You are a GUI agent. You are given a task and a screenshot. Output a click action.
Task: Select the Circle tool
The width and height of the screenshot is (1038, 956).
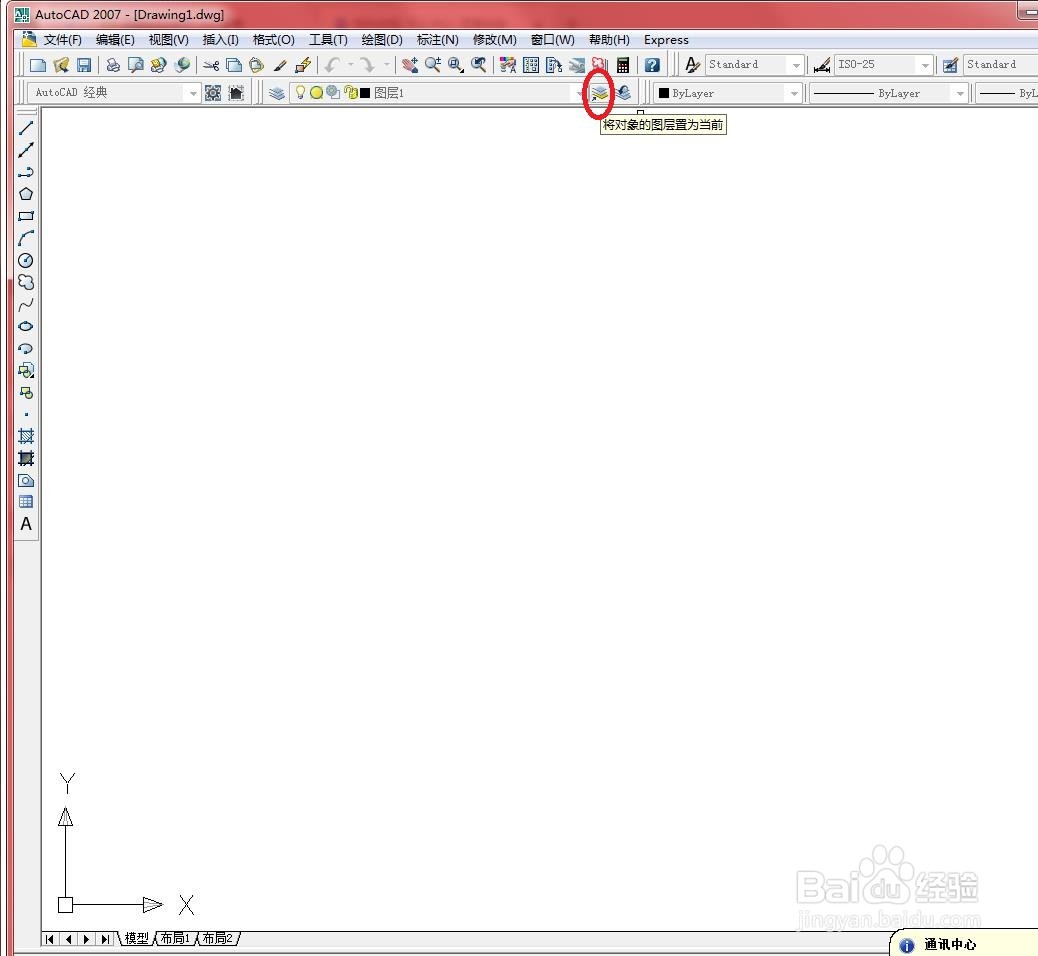(26, 260)
